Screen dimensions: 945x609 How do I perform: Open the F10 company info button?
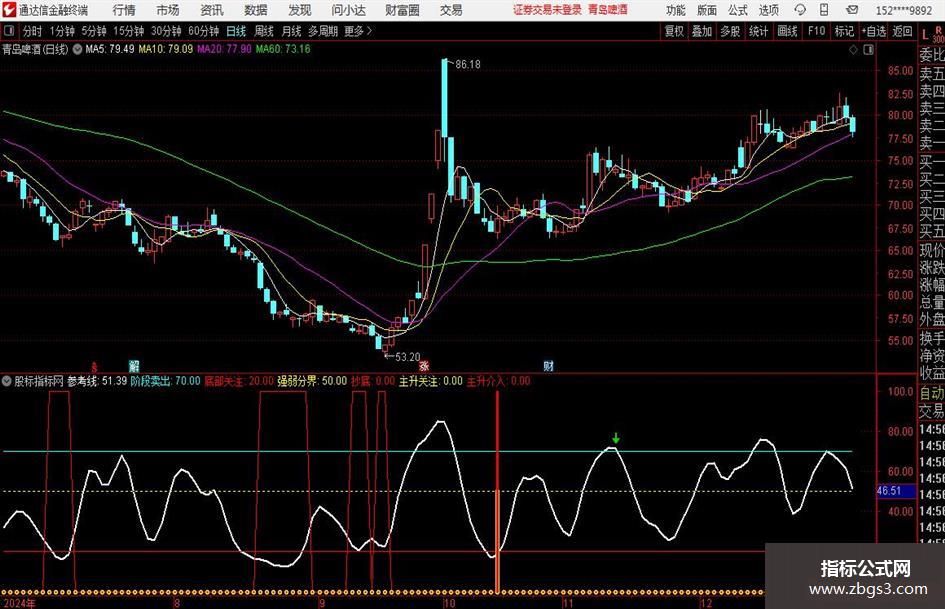pos(816,31)
